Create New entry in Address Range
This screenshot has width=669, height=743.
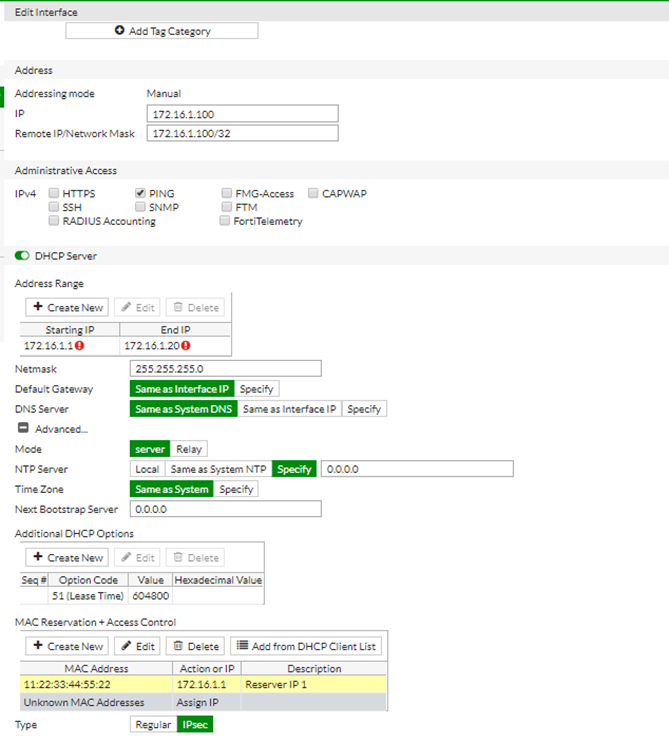click(67, 307)
